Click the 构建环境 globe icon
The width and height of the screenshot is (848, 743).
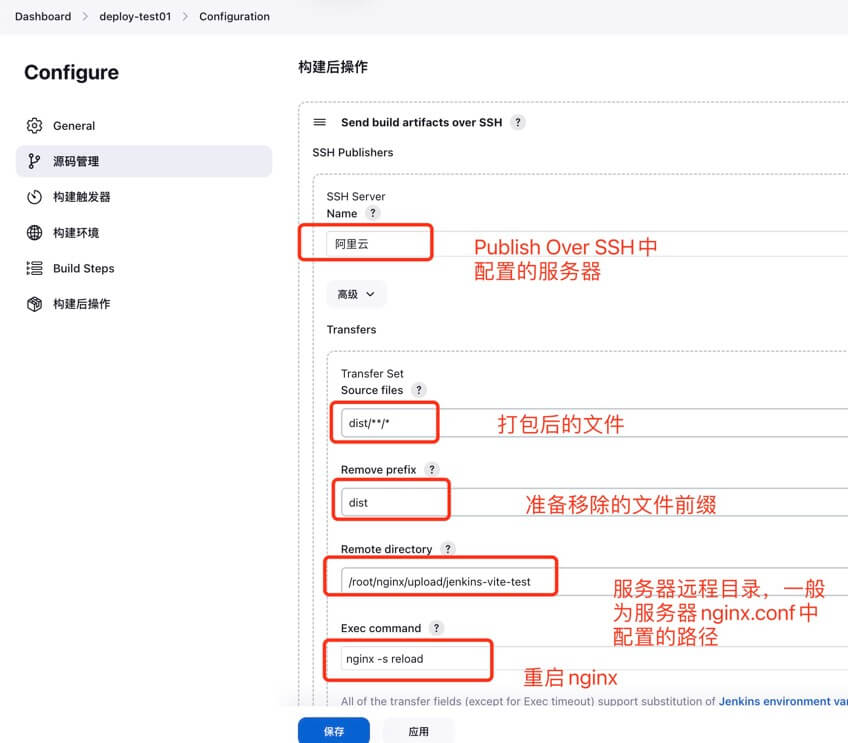point(35,233)
